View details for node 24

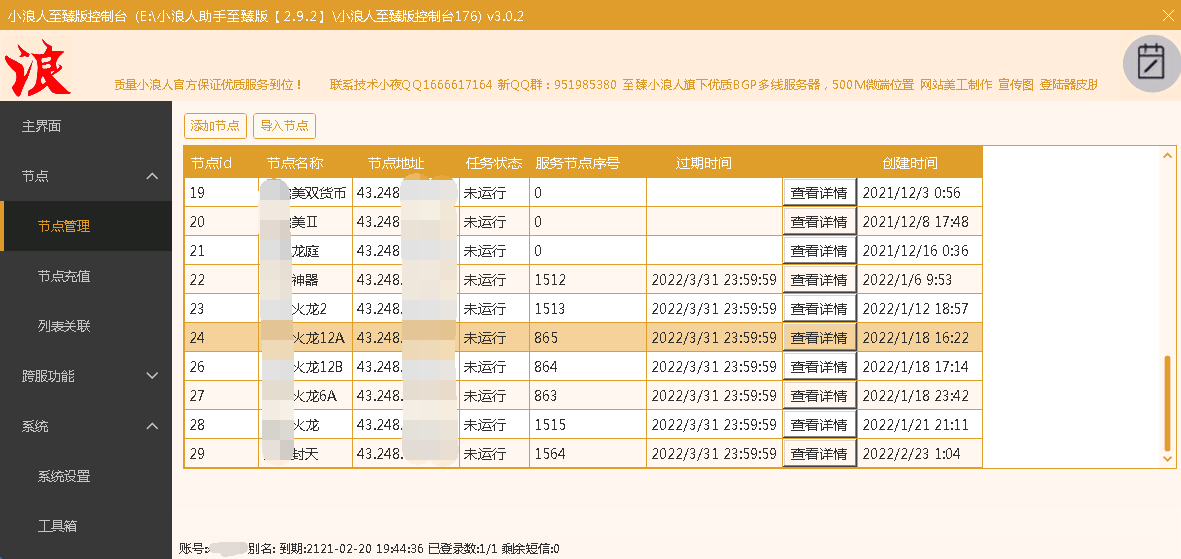[x=819, y=338]
